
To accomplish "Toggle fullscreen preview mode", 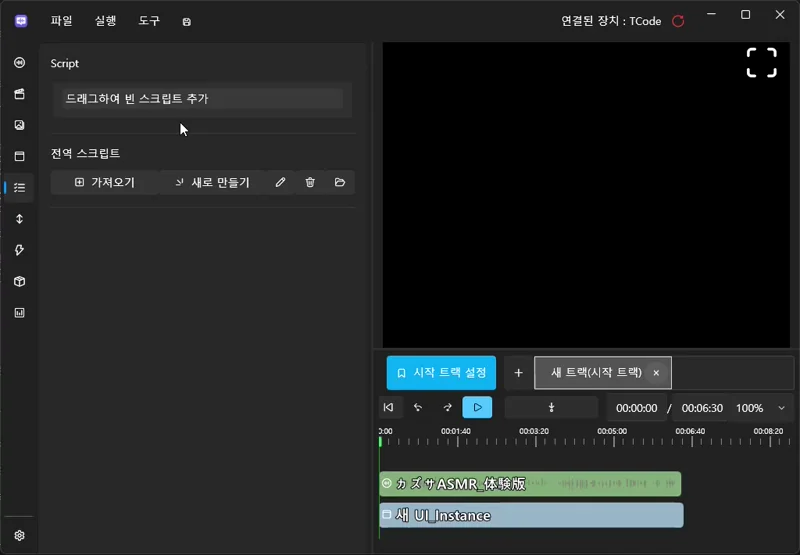I will (761, 62).
